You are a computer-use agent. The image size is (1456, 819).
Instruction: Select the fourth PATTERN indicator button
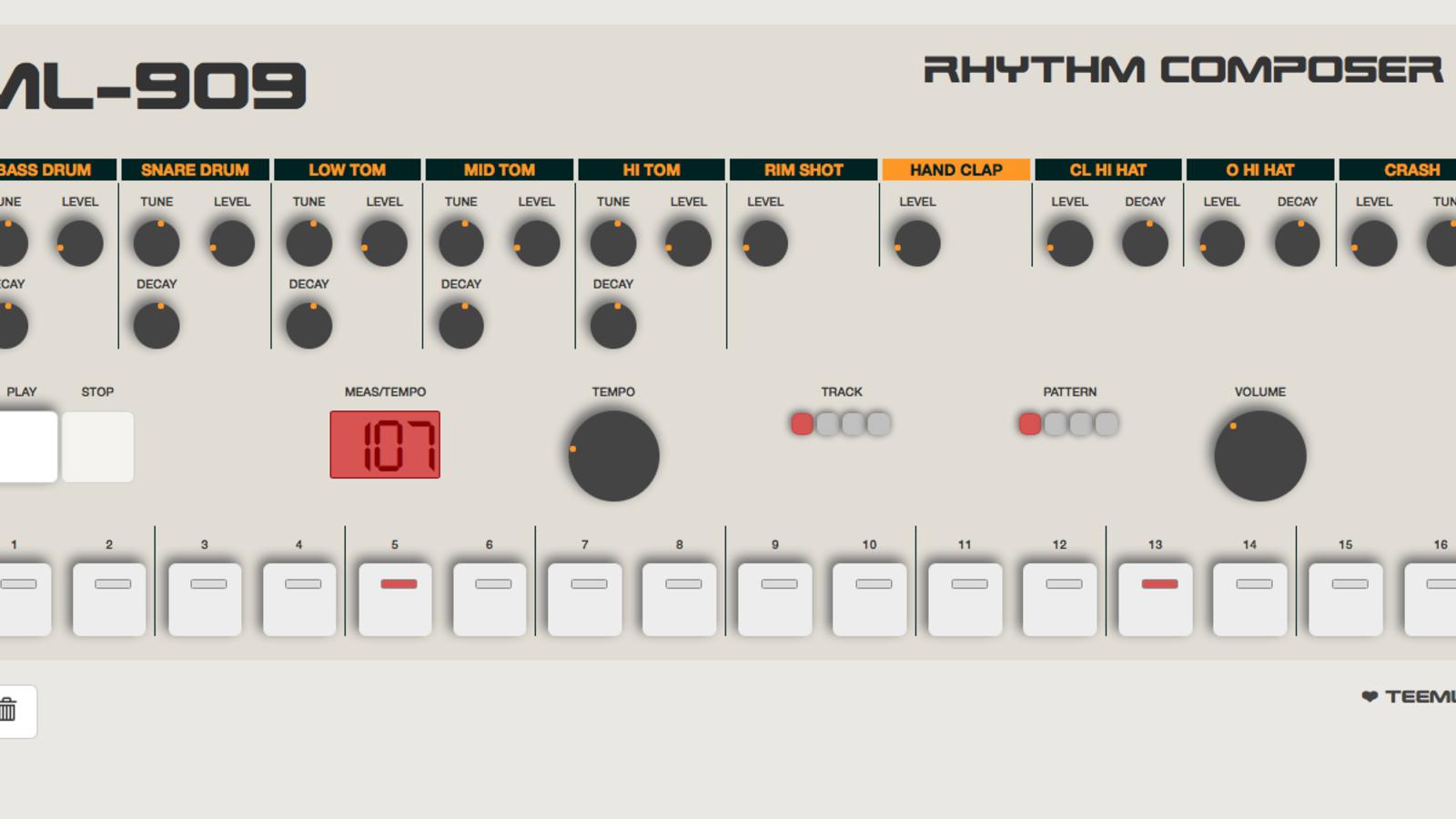click(1106, 423)
